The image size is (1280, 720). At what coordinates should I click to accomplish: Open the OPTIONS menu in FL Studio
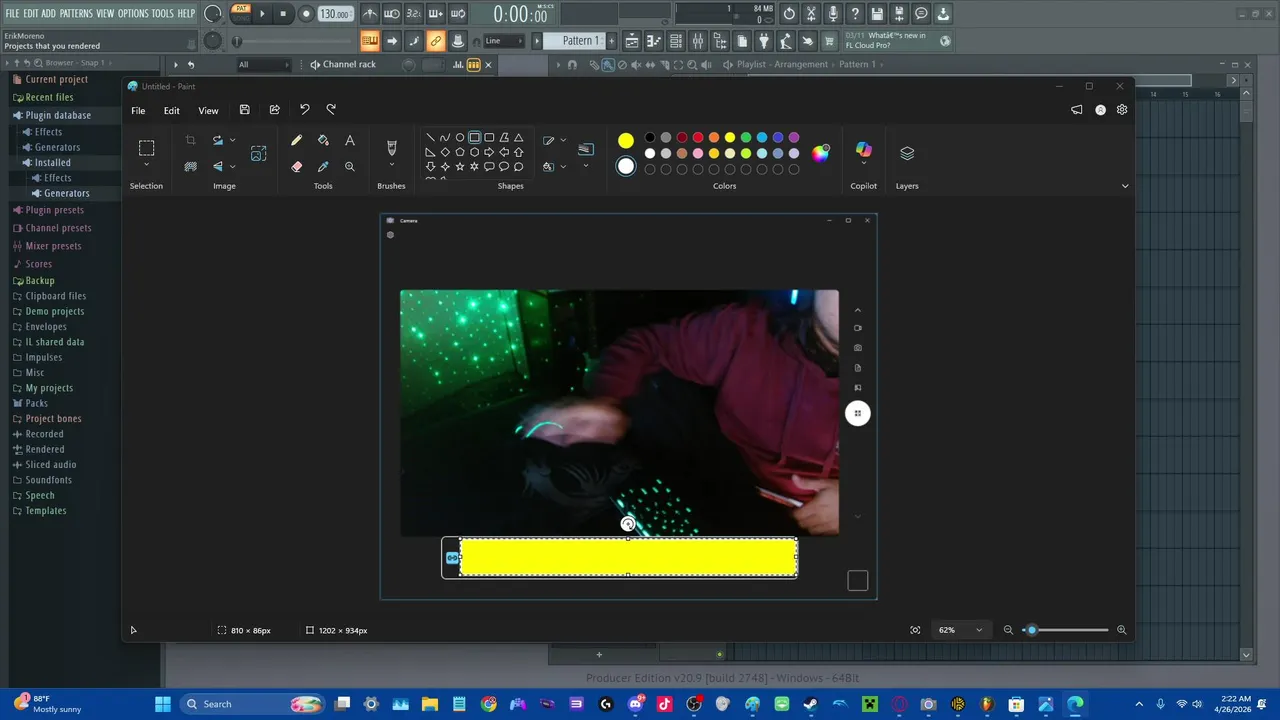coord(133,14)
